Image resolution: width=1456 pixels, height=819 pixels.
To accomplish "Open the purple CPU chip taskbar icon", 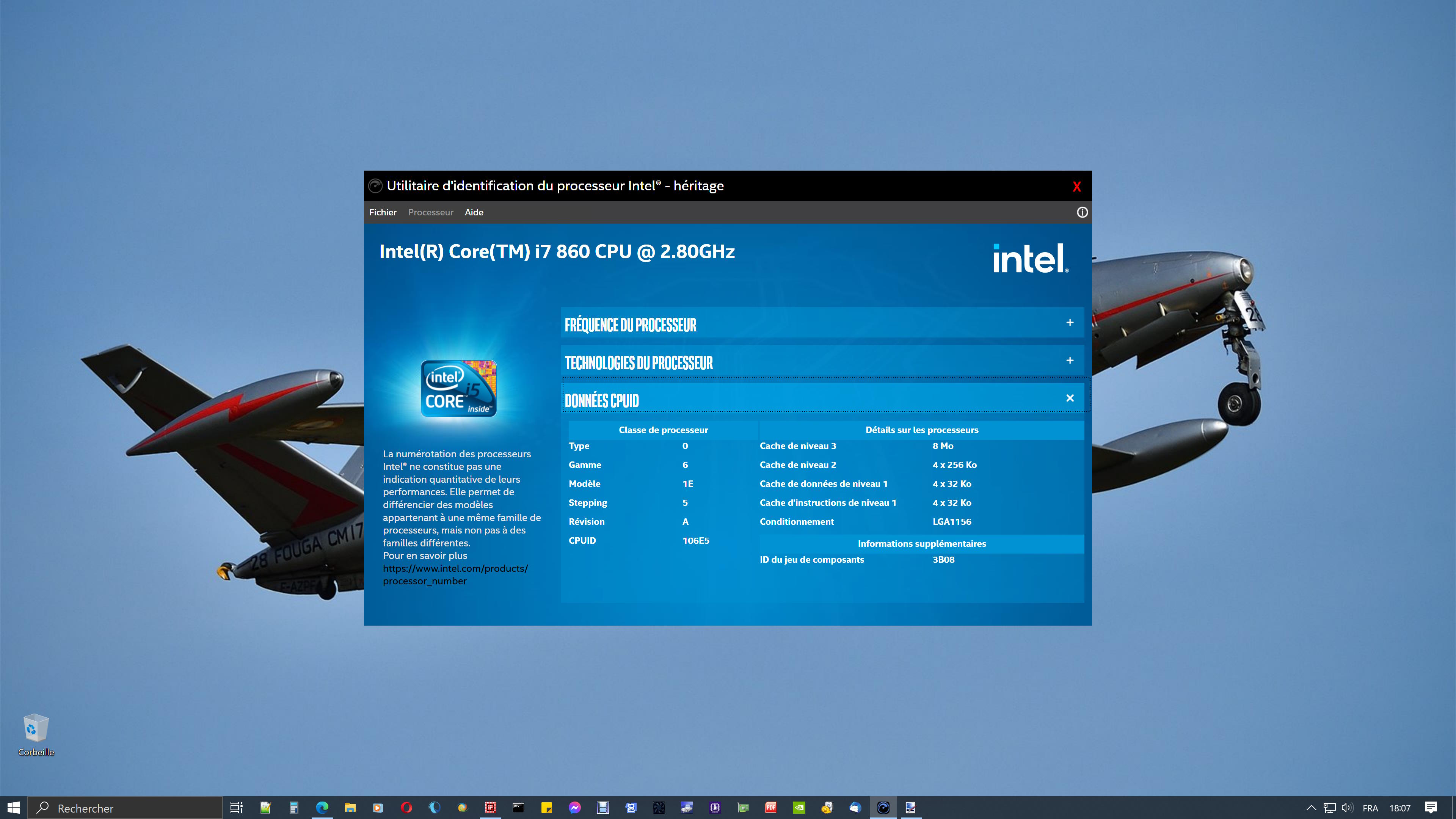I will [x=715, y=808].
